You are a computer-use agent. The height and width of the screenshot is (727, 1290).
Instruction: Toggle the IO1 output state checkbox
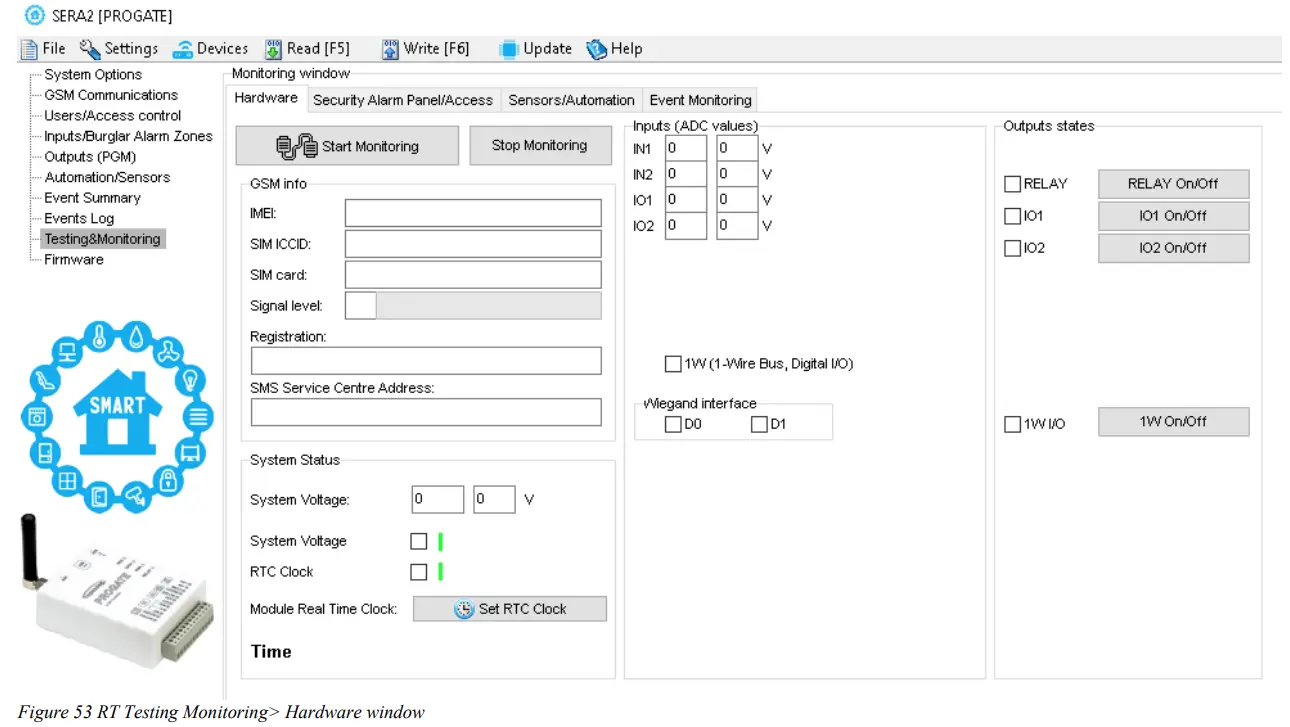(x=1013, y=216)
